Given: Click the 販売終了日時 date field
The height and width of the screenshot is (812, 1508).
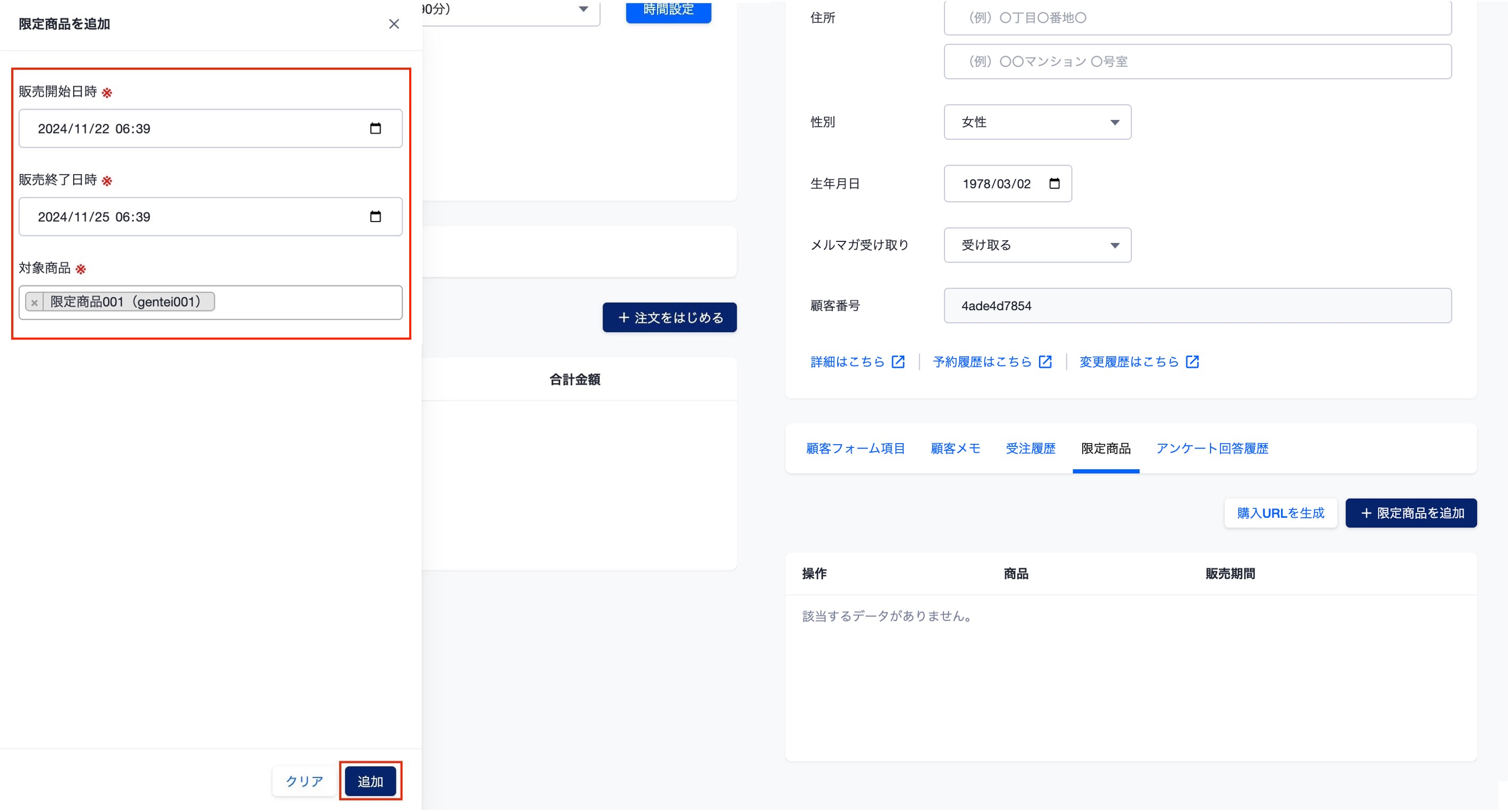Looking at the screenshot, I should (211, 216).
